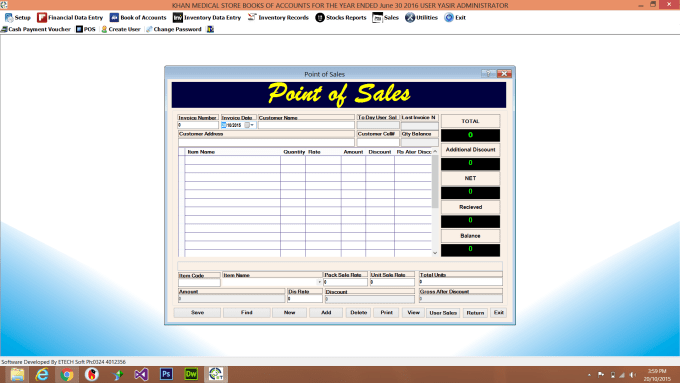Click the Invoice Number field
680x383 pixels.
(198, 125)
